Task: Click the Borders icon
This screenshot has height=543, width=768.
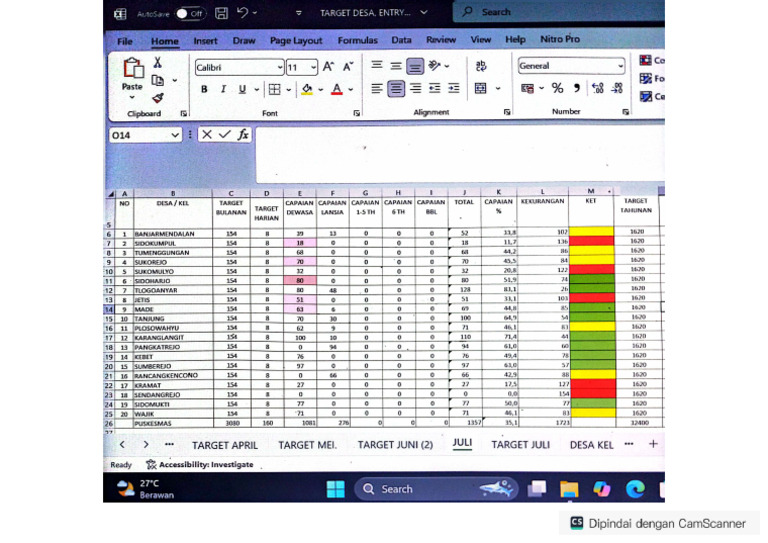Action: pos(275,89)
